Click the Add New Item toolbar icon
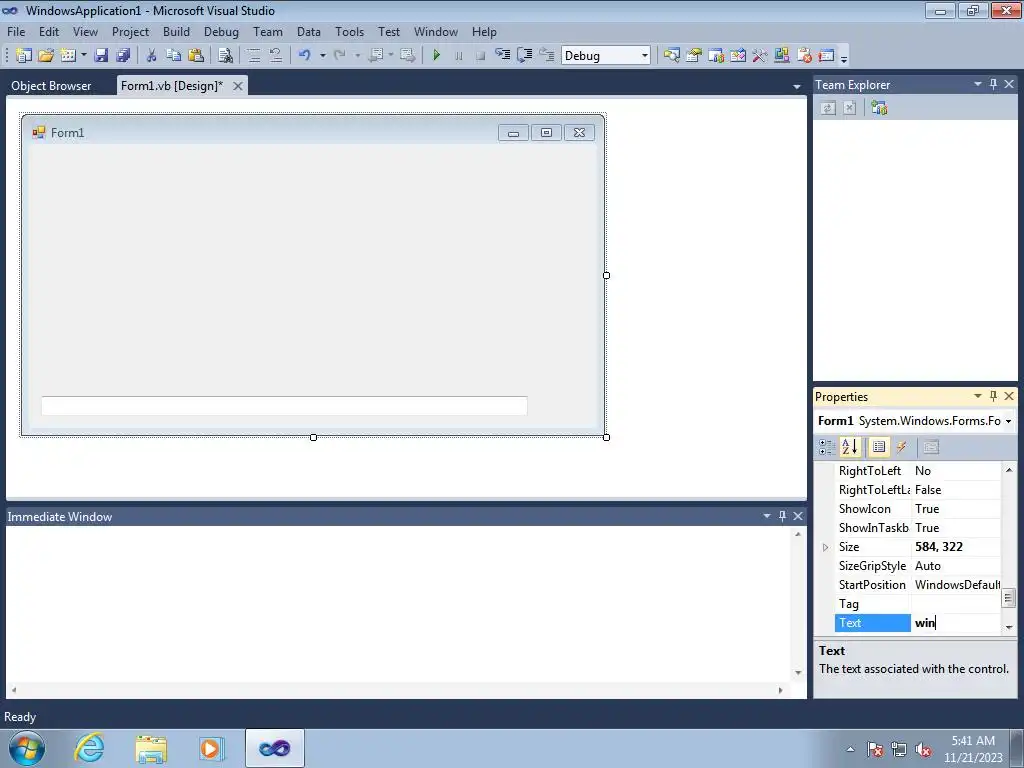 coord(68,56)
